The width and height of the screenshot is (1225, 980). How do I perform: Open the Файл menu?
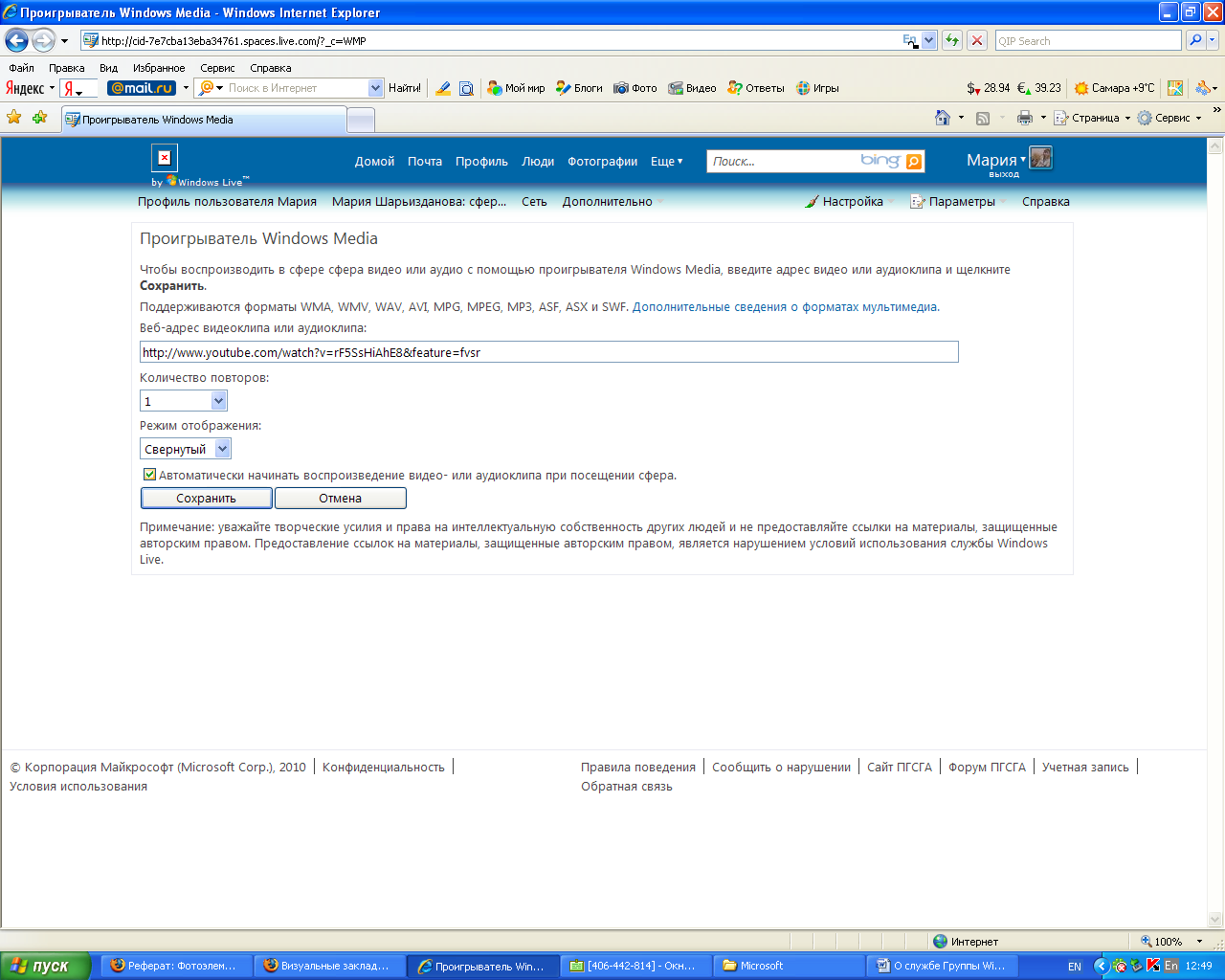(21, 68)
